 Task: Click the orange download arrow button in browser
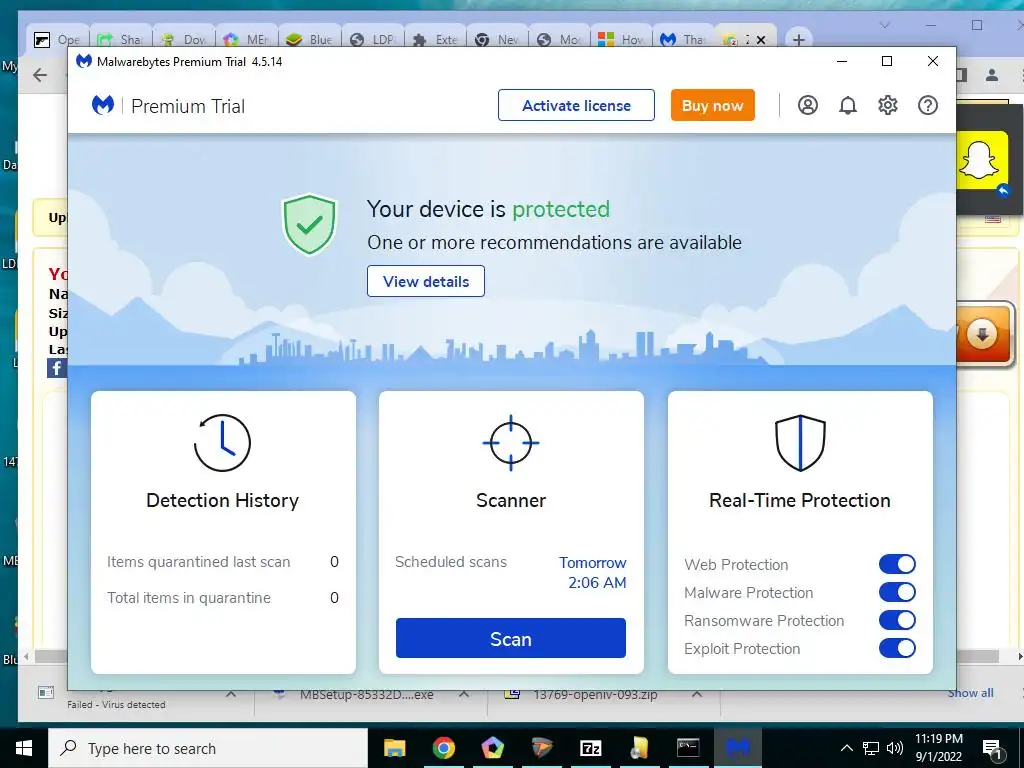point(983,334)
